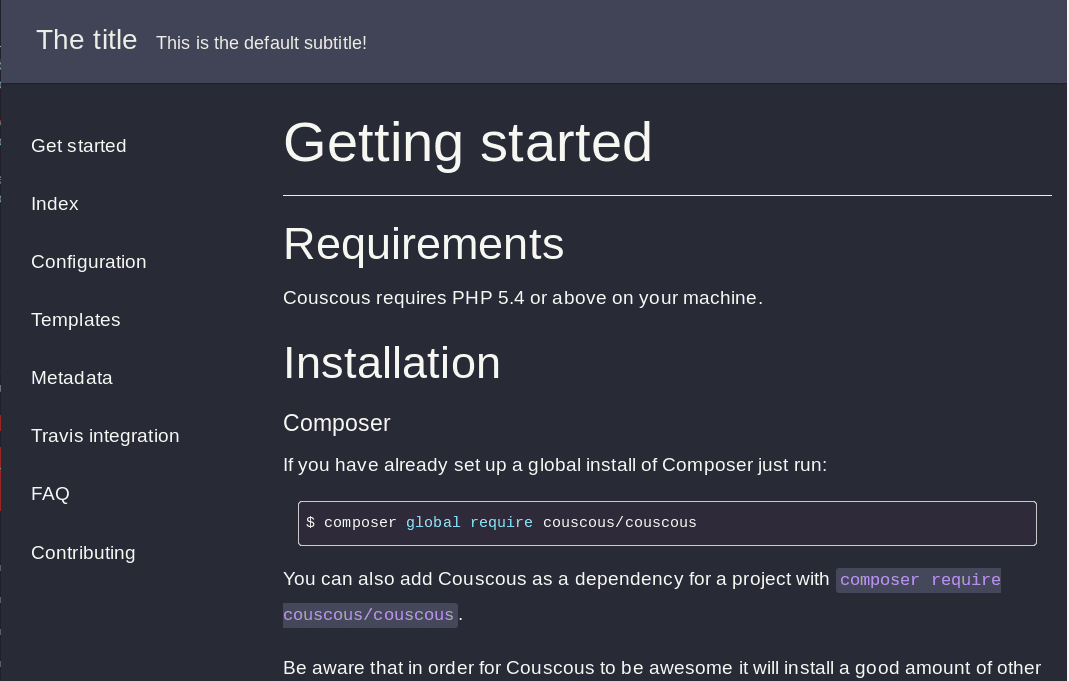
Task: Open the Travis integration page
Action: (x=105, y=436)
